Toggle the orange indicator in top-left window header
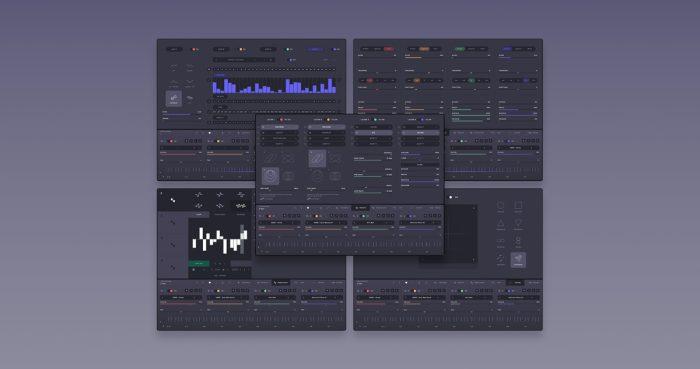Viewport: 700px width, 369px height. (x=241, y=49)
